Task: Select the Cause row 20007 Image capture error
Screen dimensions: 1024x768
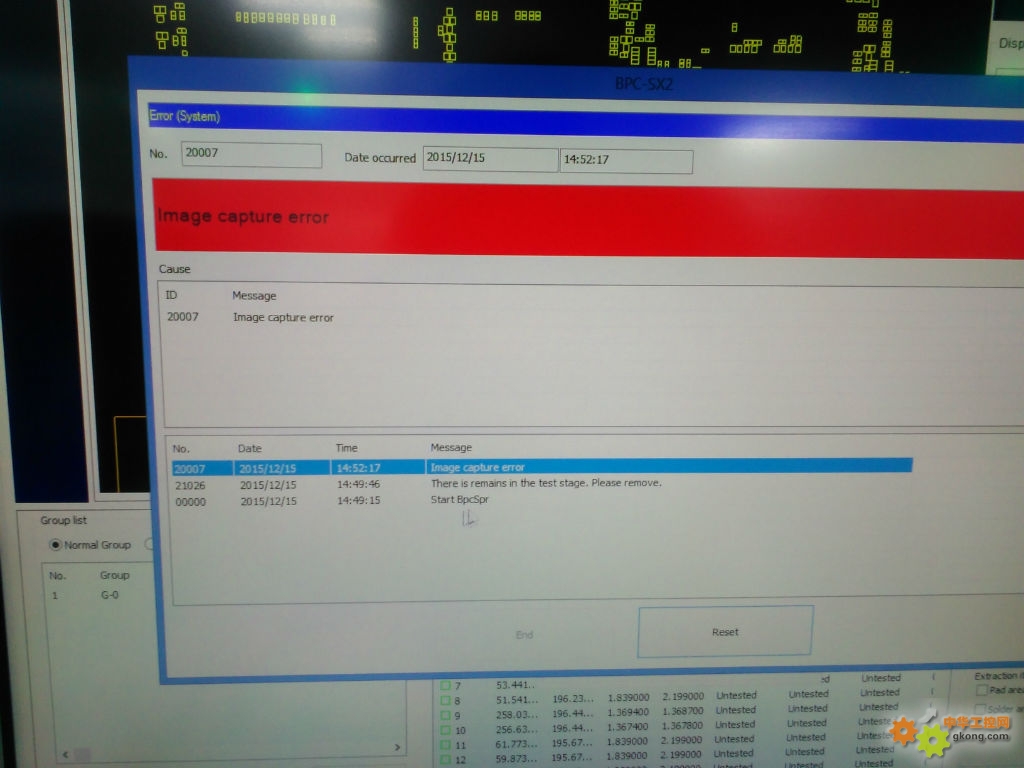Action: [250, 317]
